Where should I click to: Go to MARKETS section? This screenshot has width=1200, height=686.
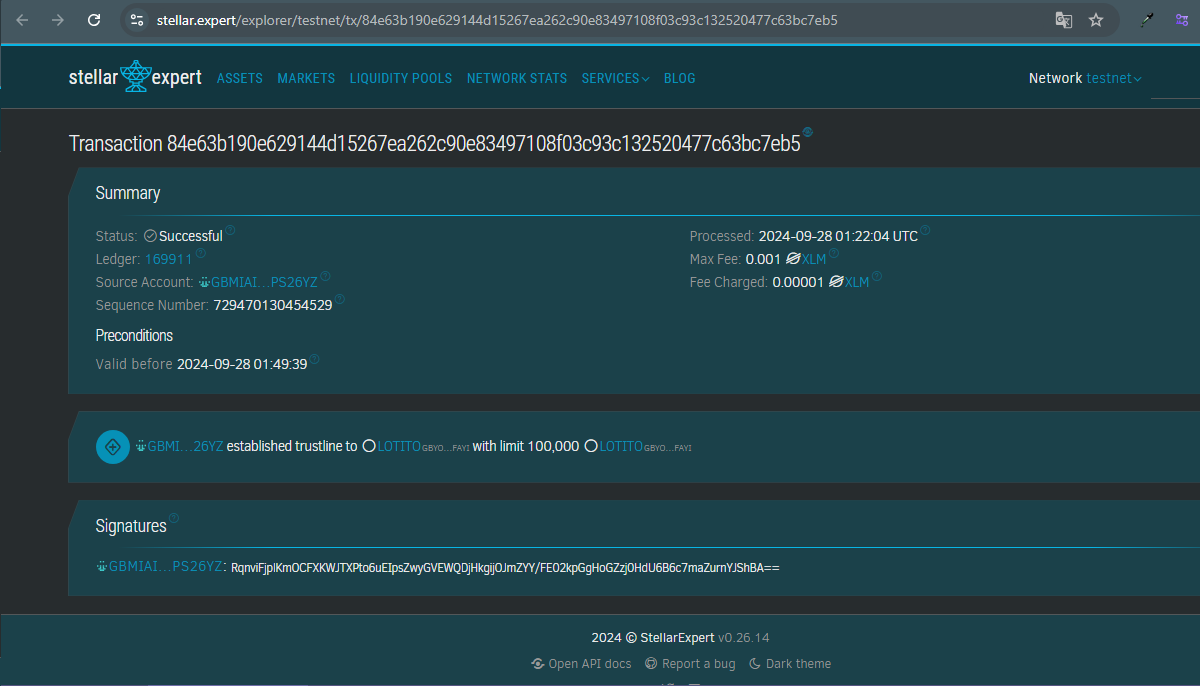coord(306,78)
